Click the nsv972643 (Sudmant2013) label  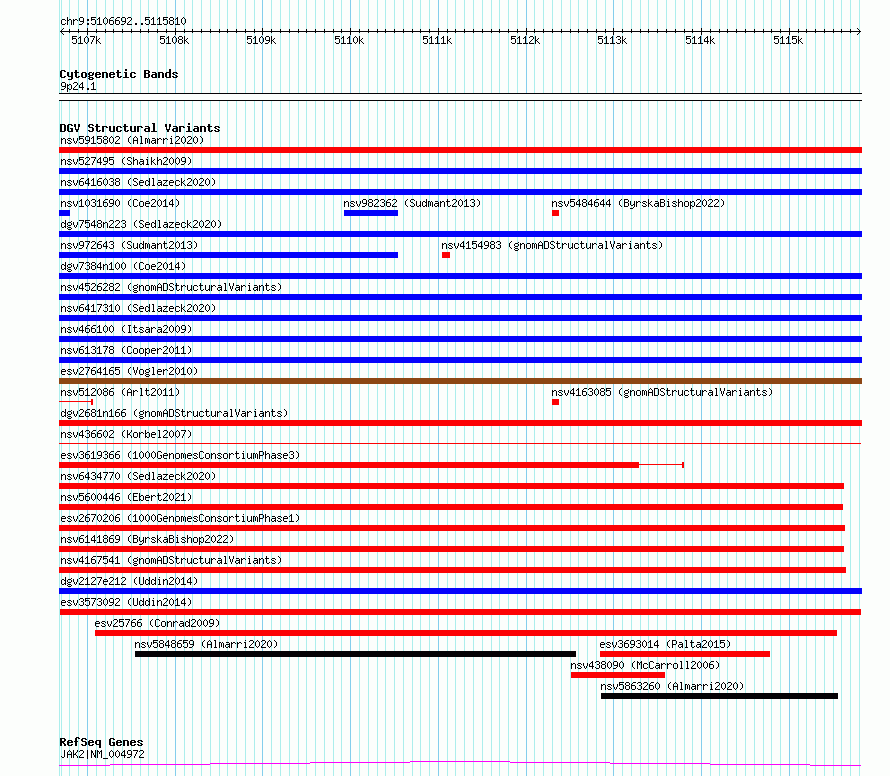click(x=129, y=245)
